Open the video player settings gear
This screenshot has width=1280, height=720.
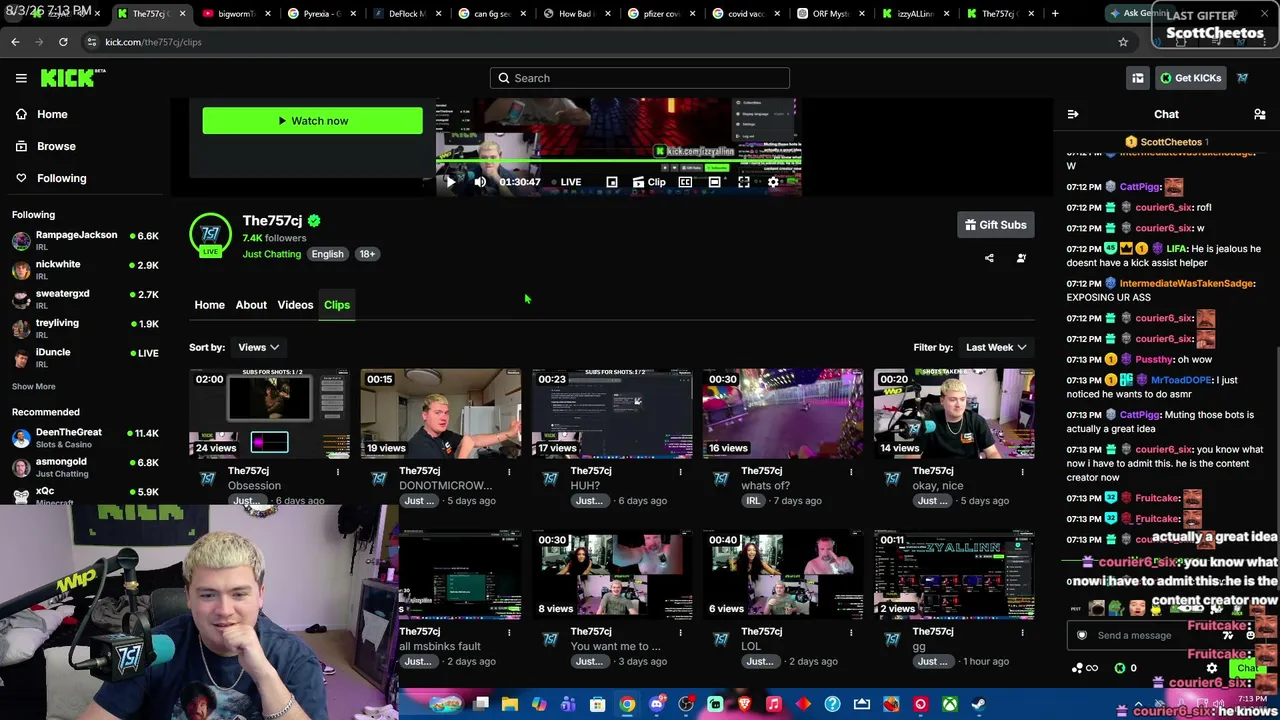coord(773,182)
